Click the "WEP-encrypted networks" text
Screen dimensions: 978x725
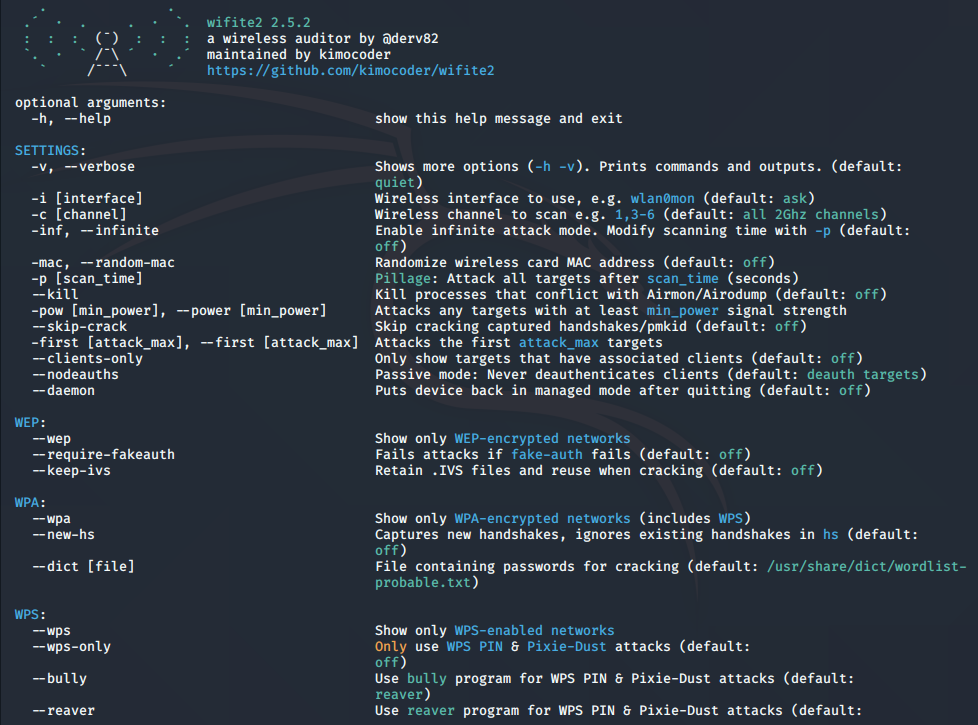tap(542, 439)
